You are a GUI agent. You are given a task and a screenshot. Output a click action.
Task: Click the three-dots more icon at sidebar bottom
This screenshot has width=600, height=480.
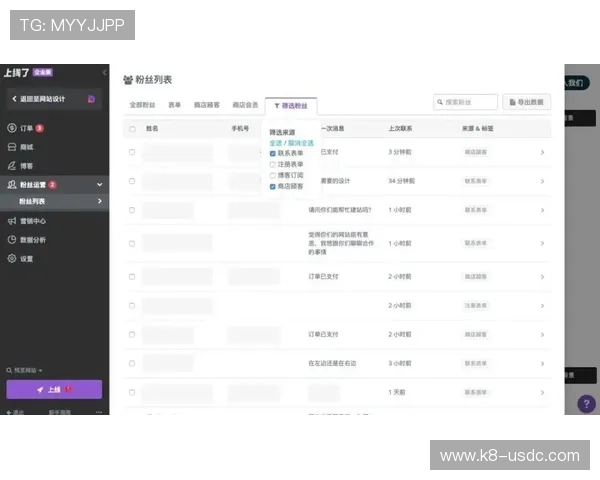(x=99, y=412)
